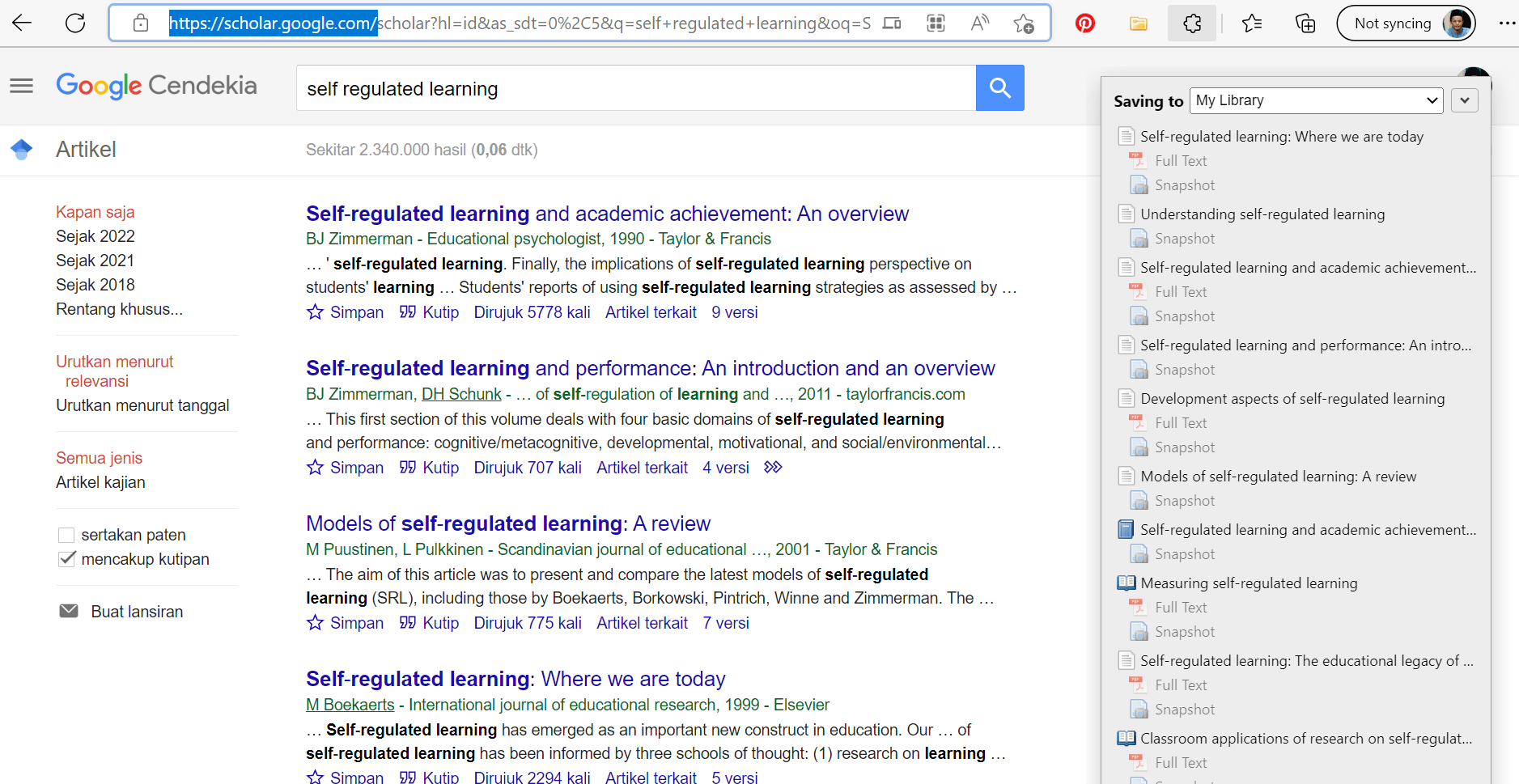Viewport: 1519px width, 784px height.
Task: Click Dirujuk 707 kali link
Action: point(528,468)
